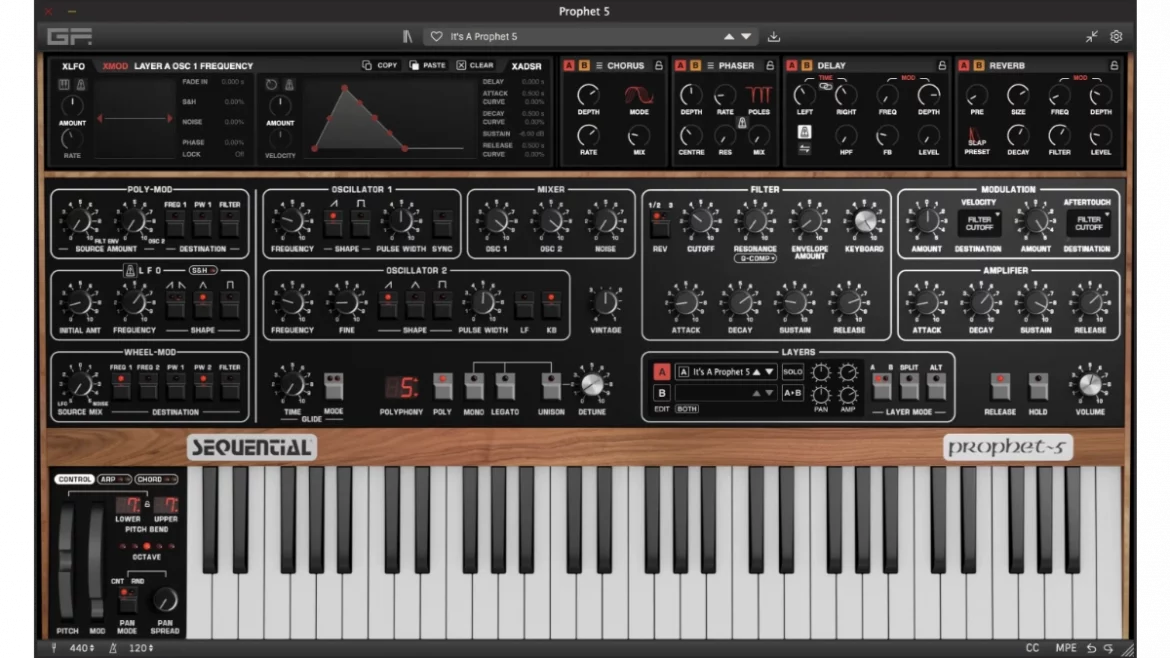Image resolution: width=1170 pixels, height=658 pixels.
Task: Switch to the XADSR tab
Action: (526, 66)
